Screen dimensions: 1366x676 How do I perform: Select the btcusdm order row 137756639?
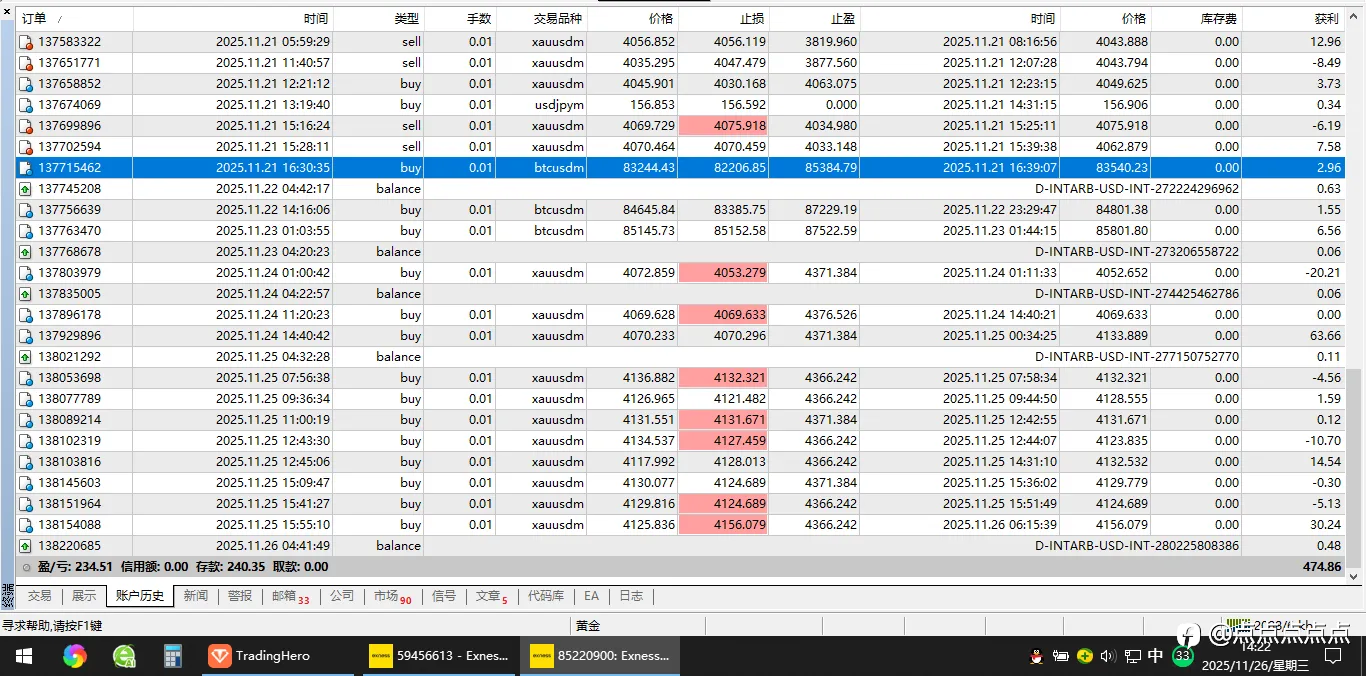point(680,210)
